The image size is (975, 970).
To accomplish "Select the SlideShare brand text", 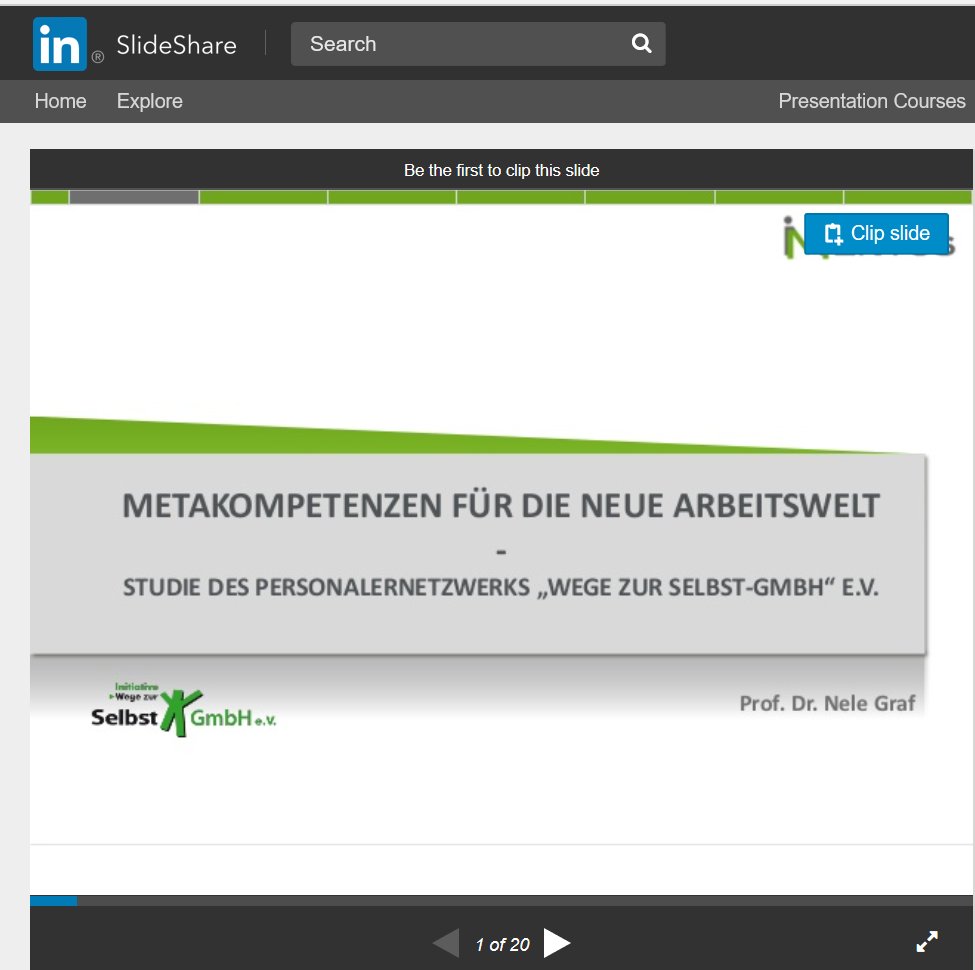I will 177,44.
